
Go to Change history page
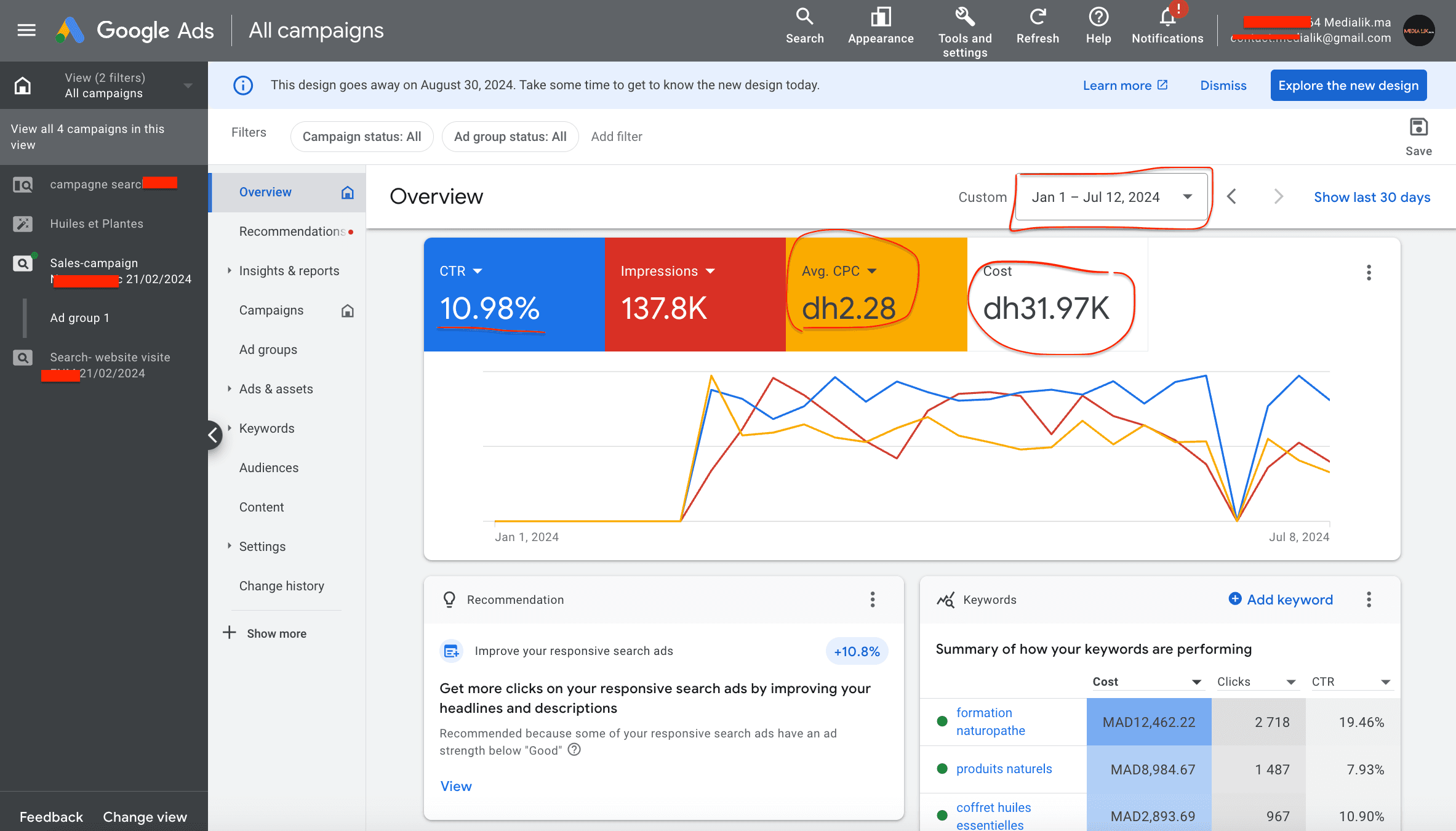281,586
